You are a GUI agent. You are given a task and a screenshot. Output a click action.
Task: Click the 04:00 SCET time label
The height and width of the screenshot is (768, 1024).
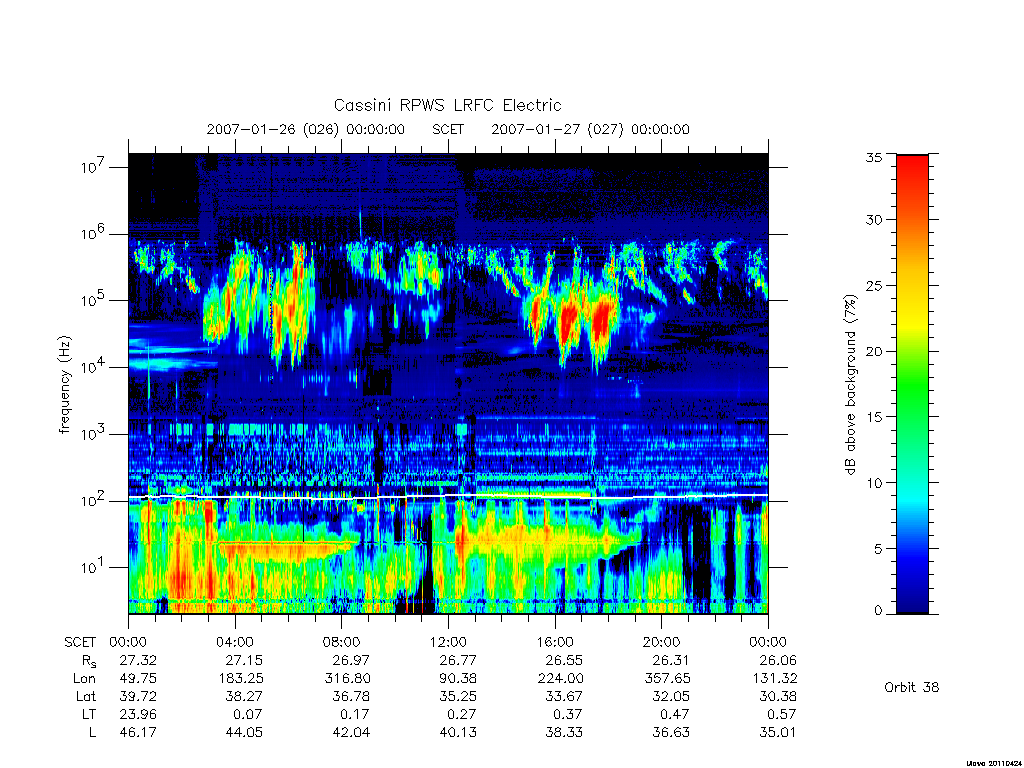point(234,642)
